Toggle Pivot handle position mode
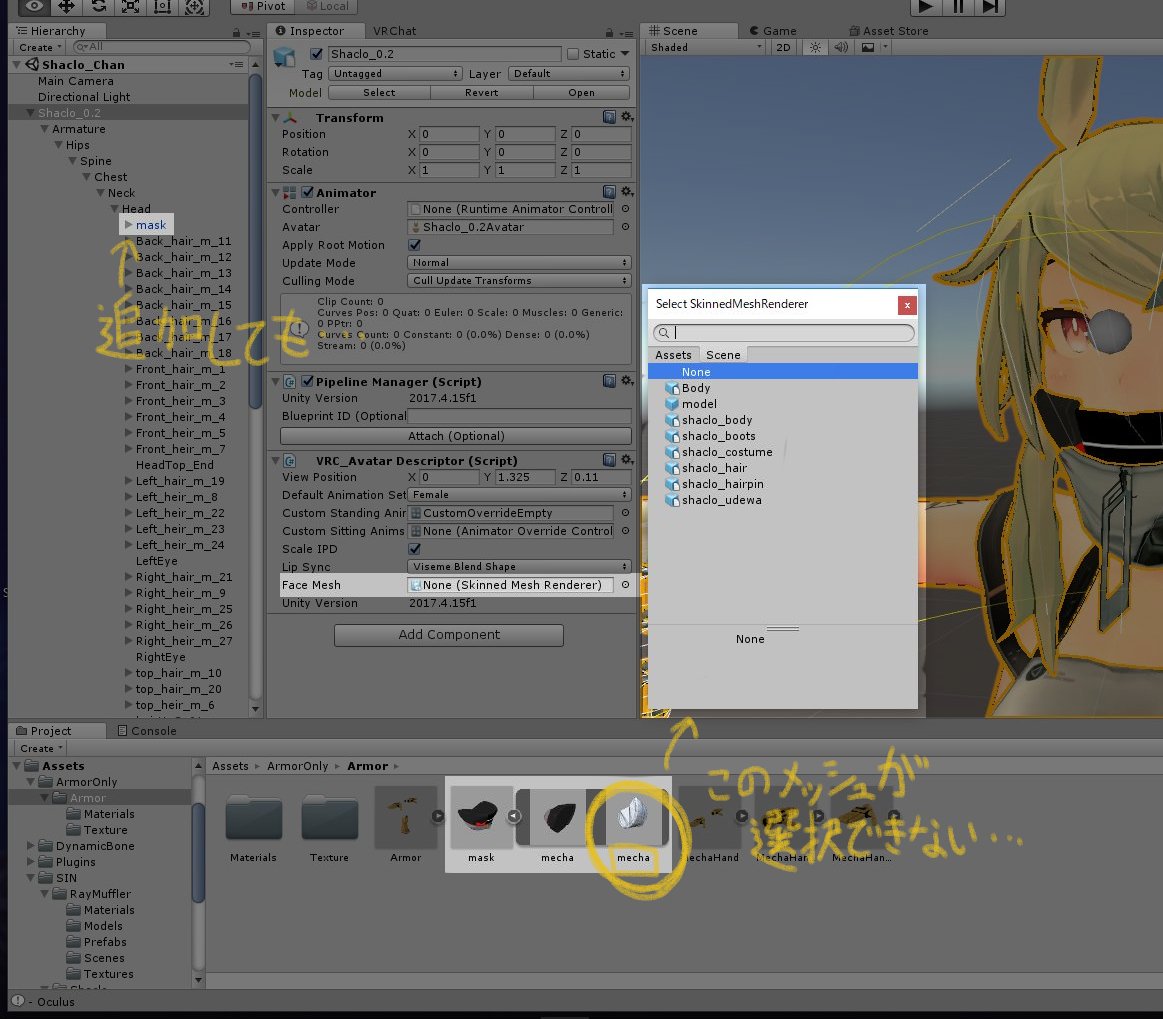1163x1019 pixels. pos(263,7)
